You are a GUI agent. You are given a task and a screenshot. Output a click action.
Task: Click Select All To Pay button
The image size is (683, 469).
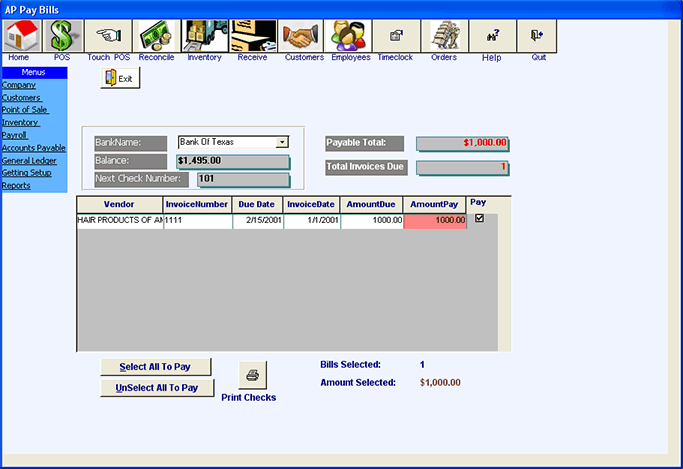click(156, 367)
